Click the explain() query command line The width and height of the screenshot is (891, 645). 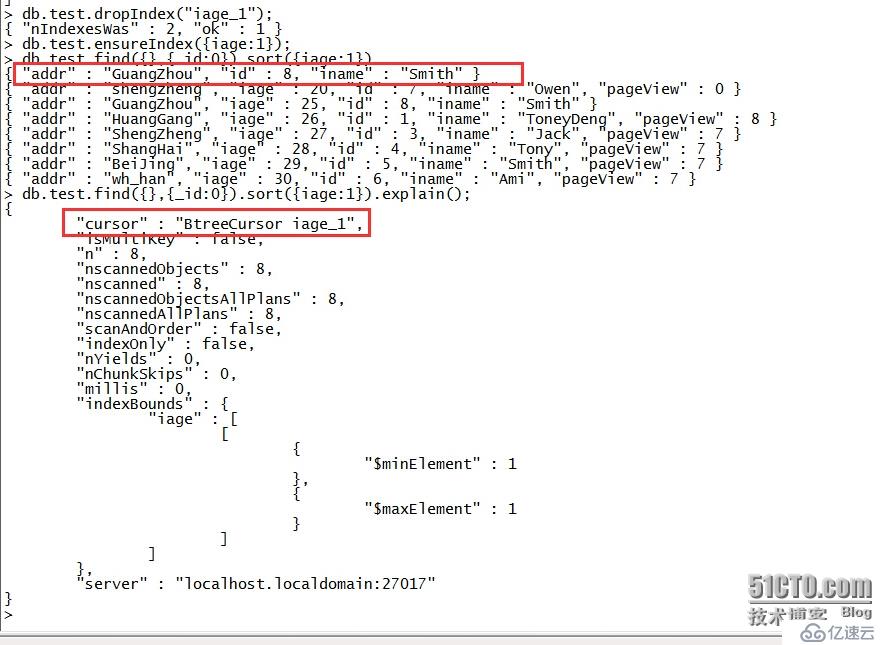tap(238, 194)
